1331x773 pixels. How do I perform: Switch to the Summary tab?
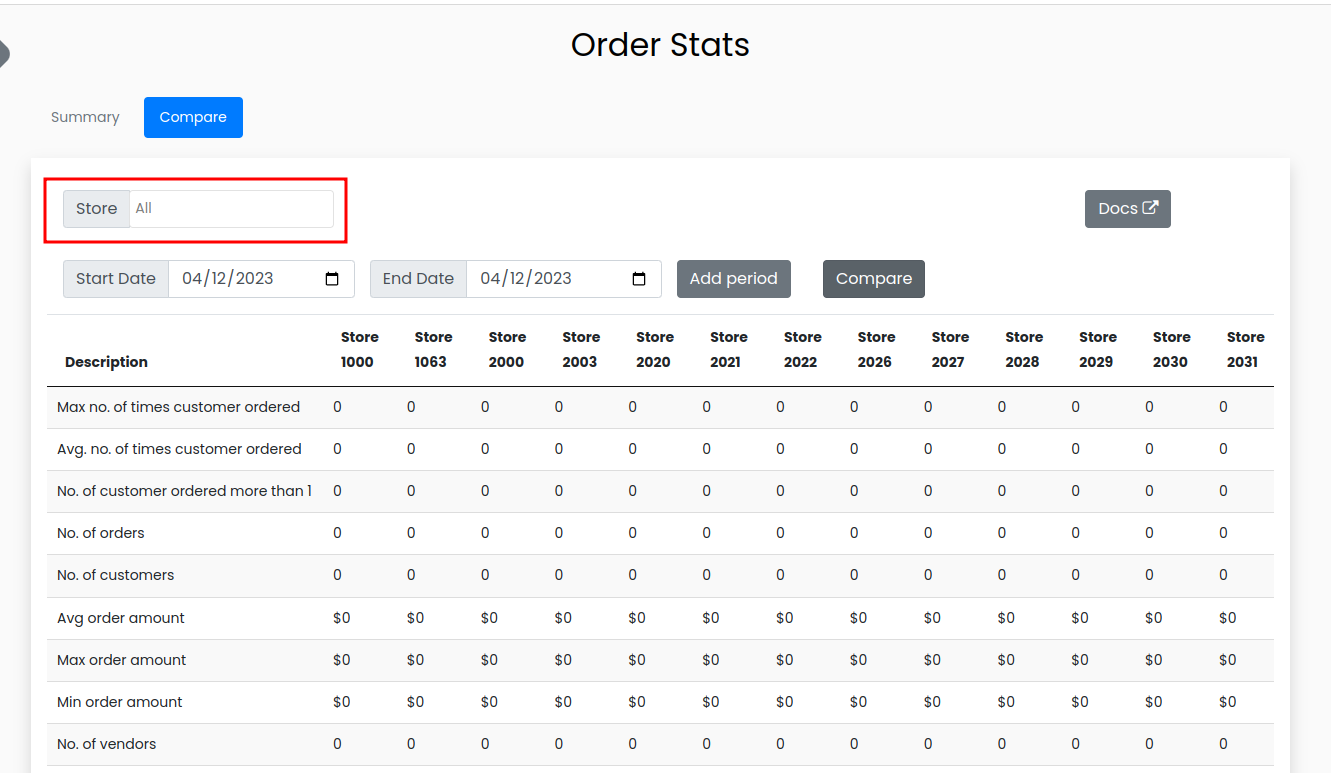85,117
